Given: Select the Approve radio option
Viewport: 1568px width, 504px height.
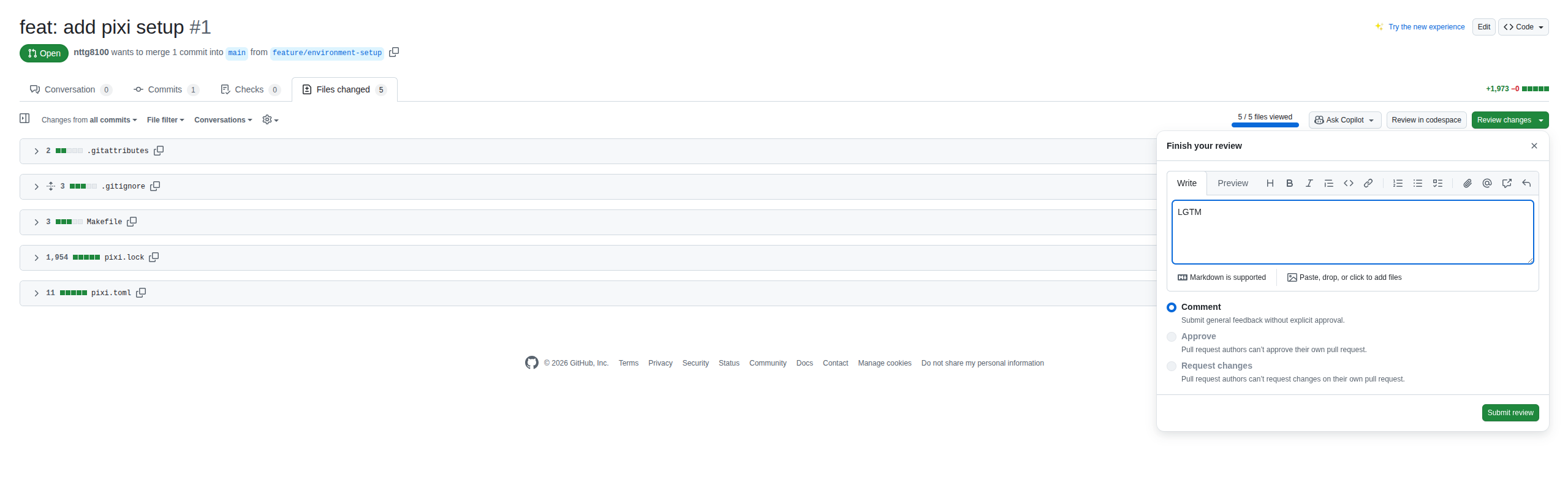Looking at the screenshot, I should click(1172, 337).
